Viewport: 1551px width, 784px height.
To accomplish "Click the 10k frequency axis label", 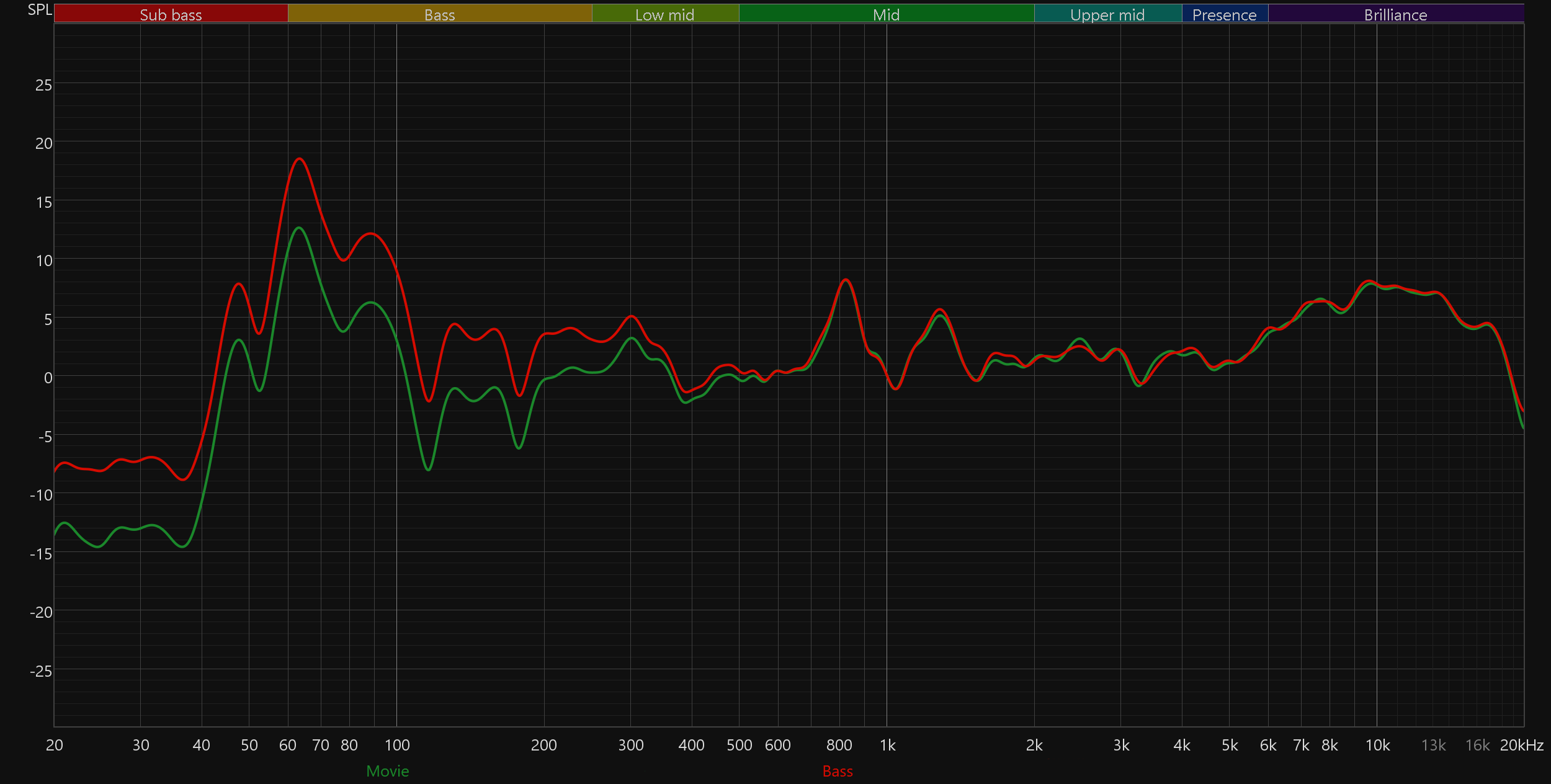I will pyautogui.click(x=1377, y=745).
